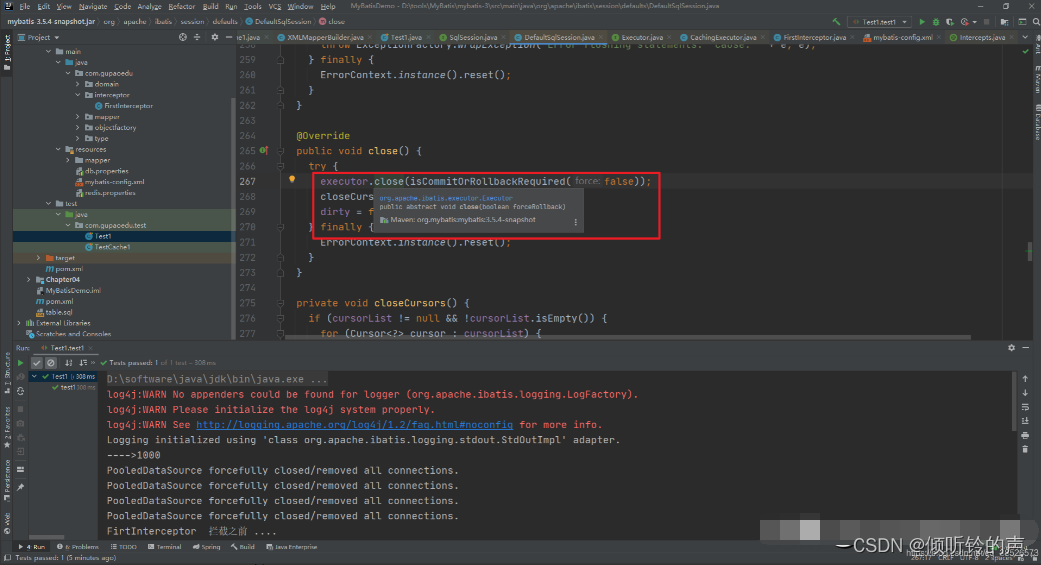Screen dimensions: 1041x565
Task: Click the DefaultSqlSession breadcrumb
Action: [x=278, y=21]
